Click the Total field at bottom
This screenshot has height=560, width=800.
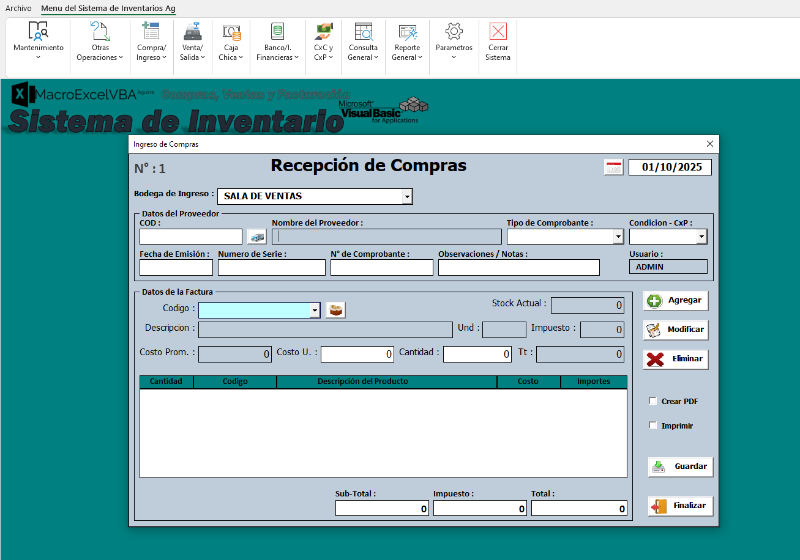pyautogui.click(x=579, y=508)
